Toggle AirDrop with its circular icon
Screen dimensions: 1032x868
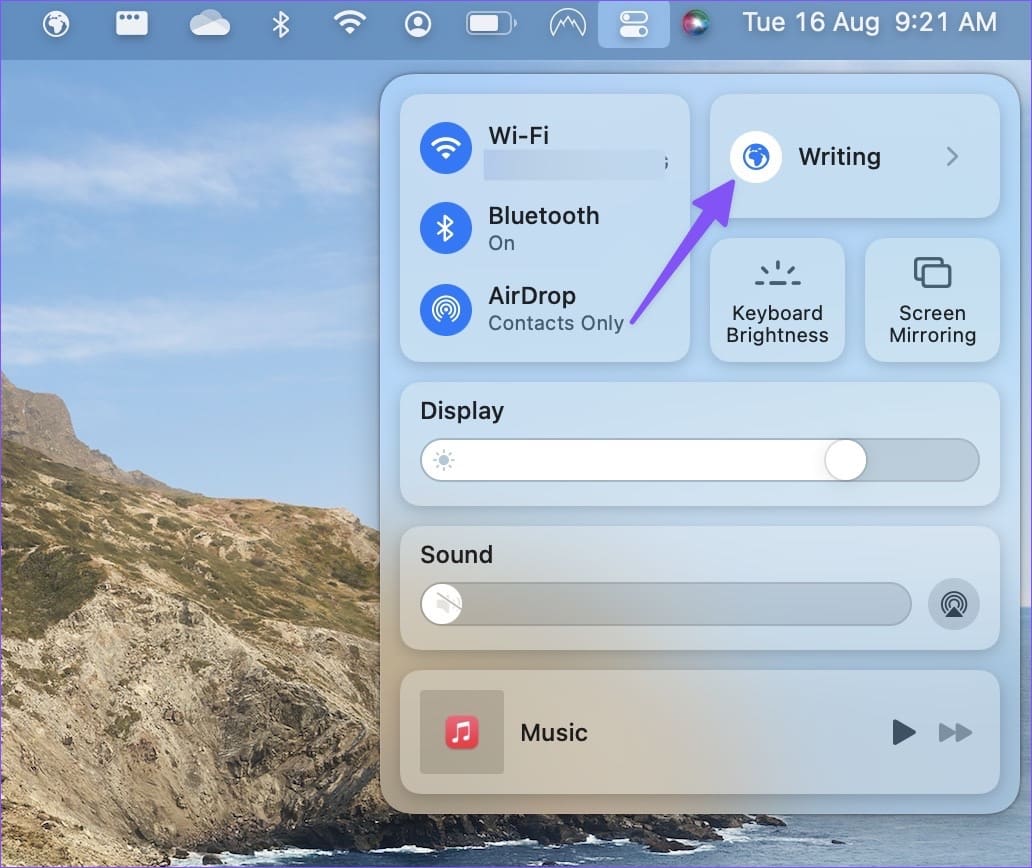[x=446, y=309]
